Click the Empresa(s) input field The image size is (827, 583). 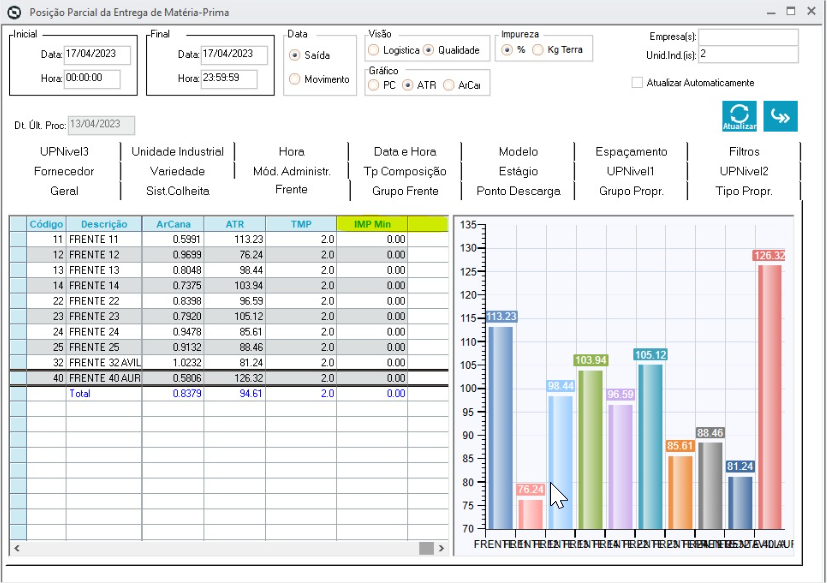click(x=748, y=37)
